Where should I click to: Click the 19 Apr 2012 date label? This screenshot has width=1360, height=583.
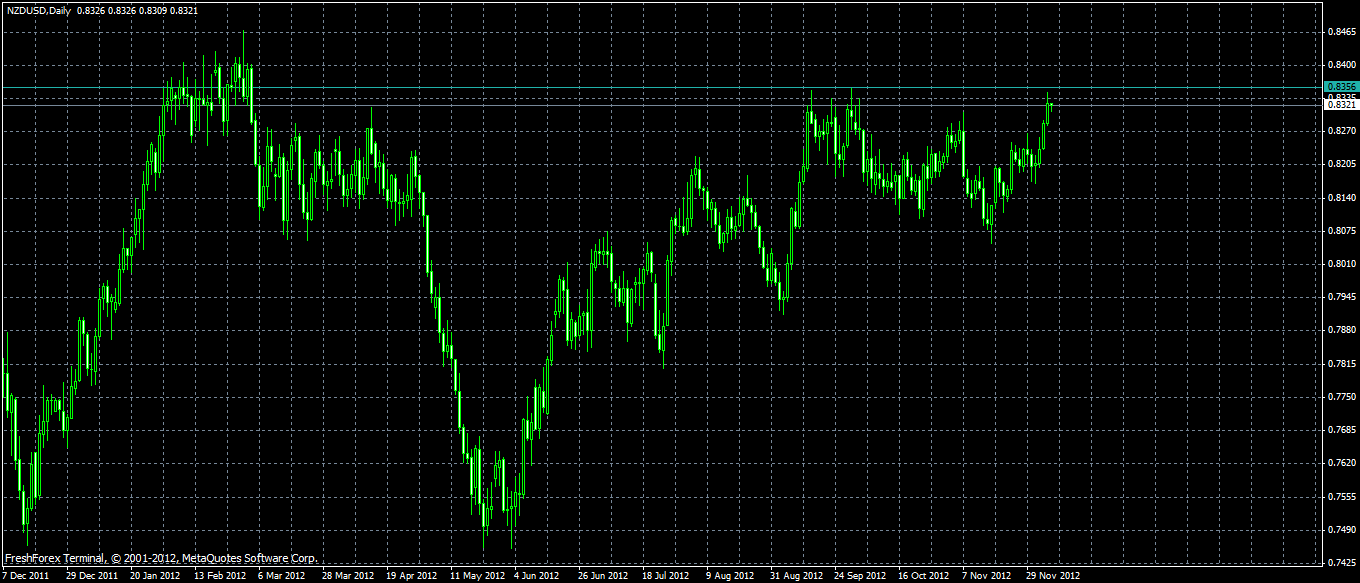(412, 576)
